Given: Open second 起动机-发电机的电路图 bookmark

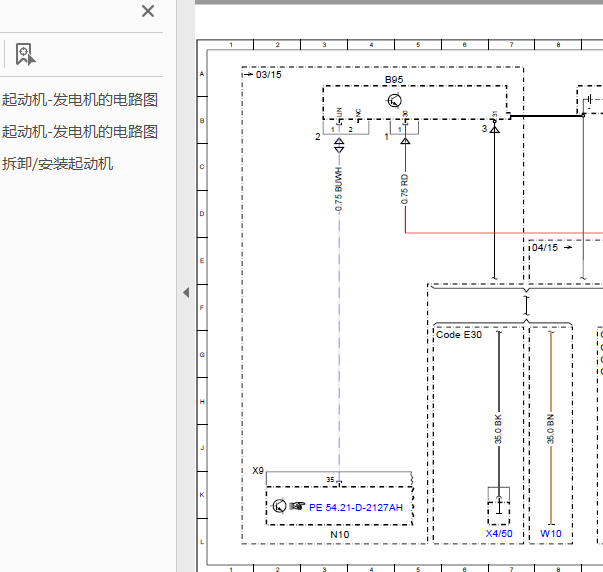Looking at the screenshot, I should [80, 132].
